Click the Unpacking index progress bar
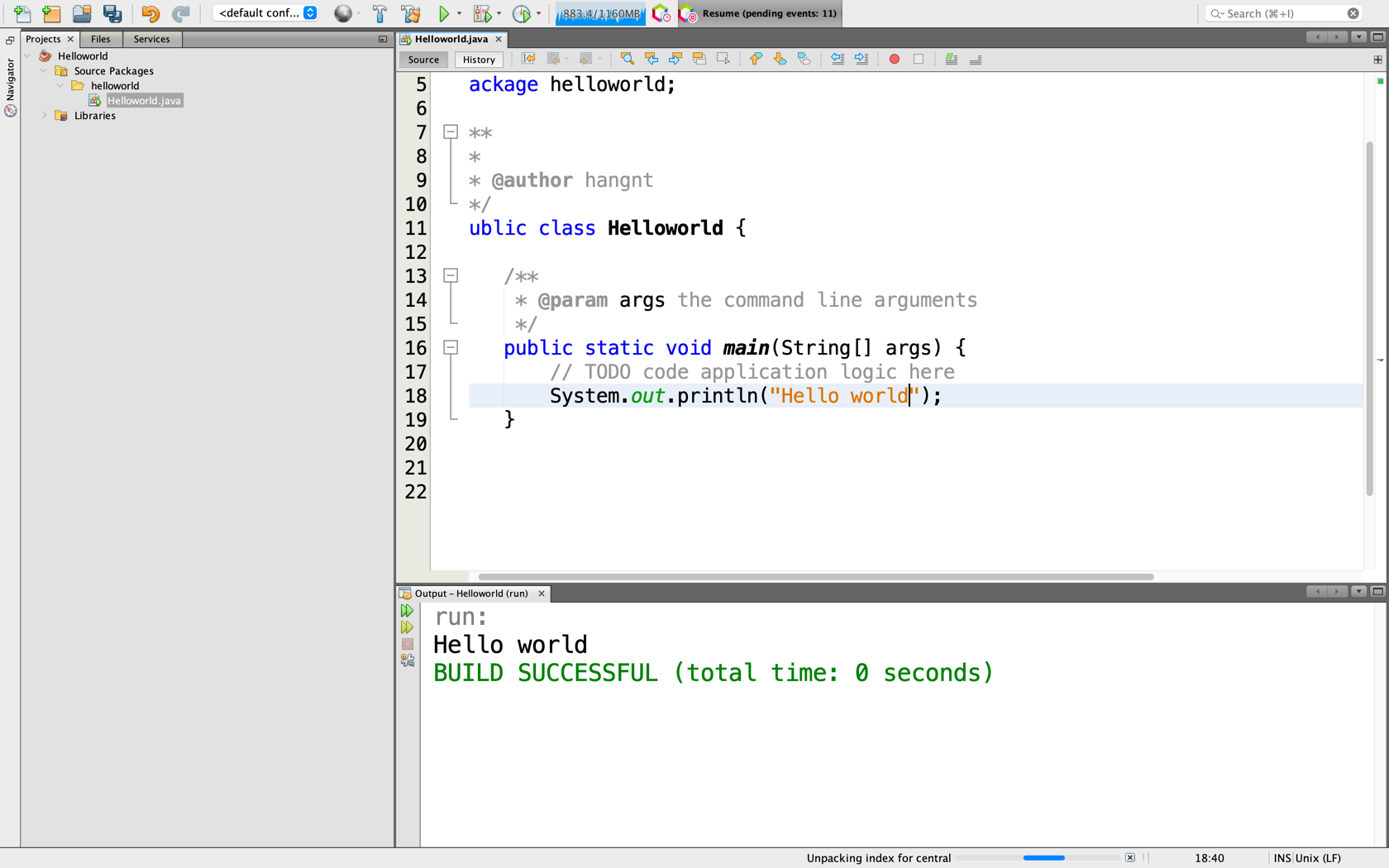 pos(1038,858)
